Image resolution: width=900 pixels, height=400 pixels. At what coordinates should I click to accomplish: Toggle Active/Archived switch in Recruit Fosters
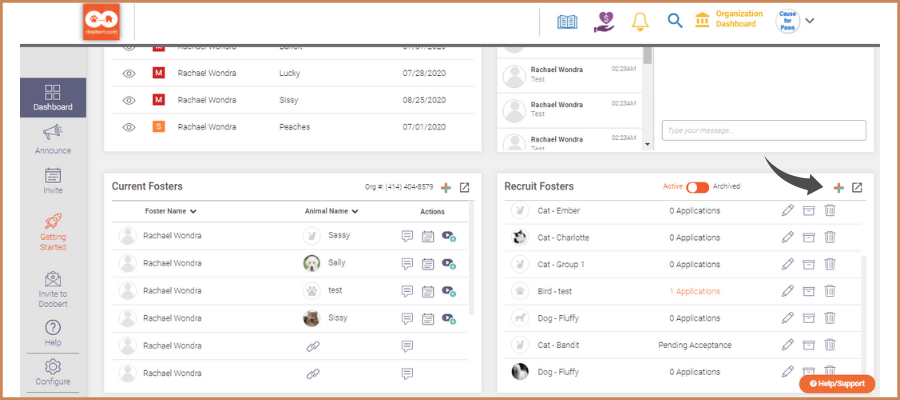698,187
